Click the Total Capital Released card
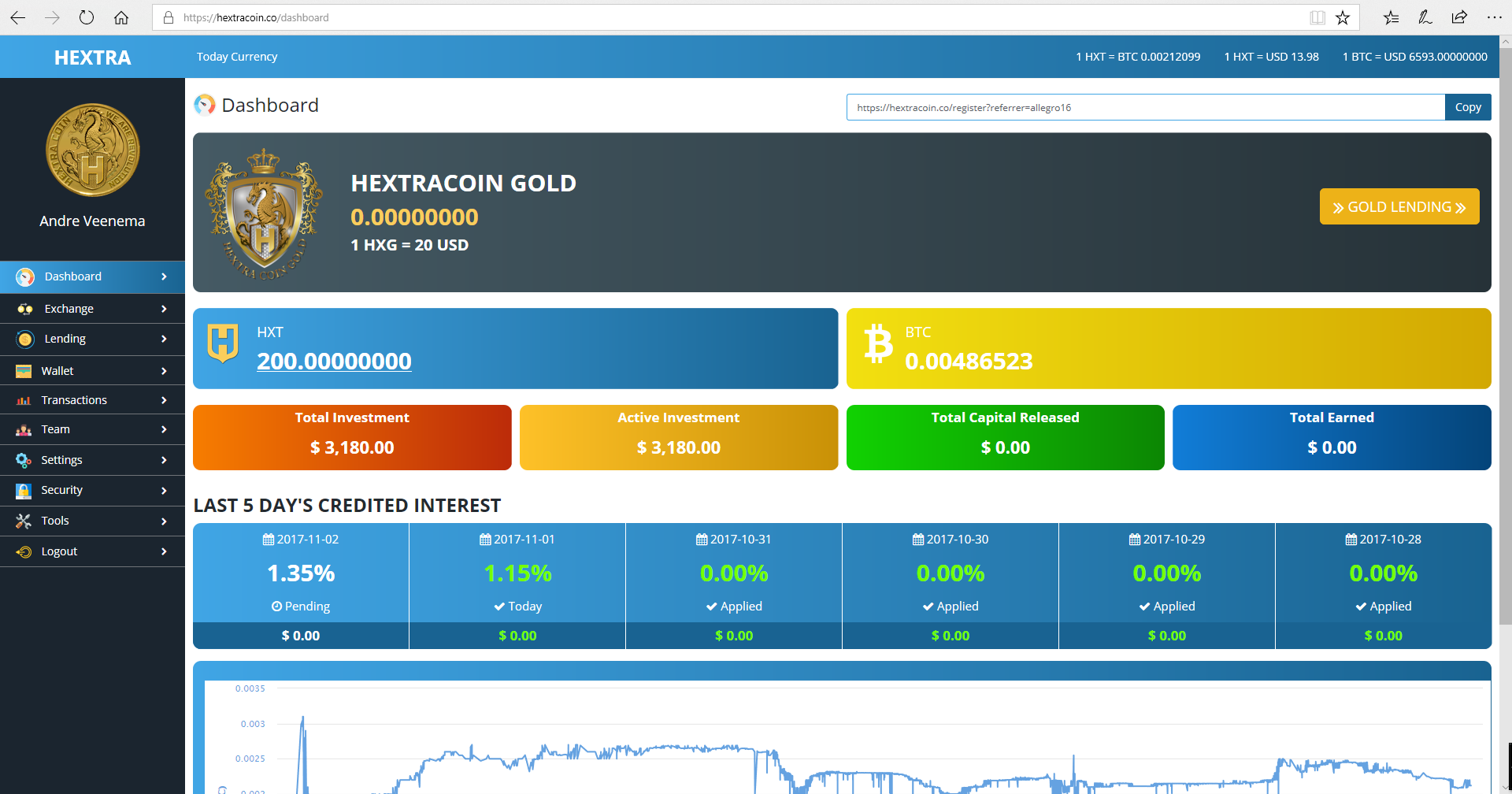The image size is (1512, 794). [x=1006, y=437]
